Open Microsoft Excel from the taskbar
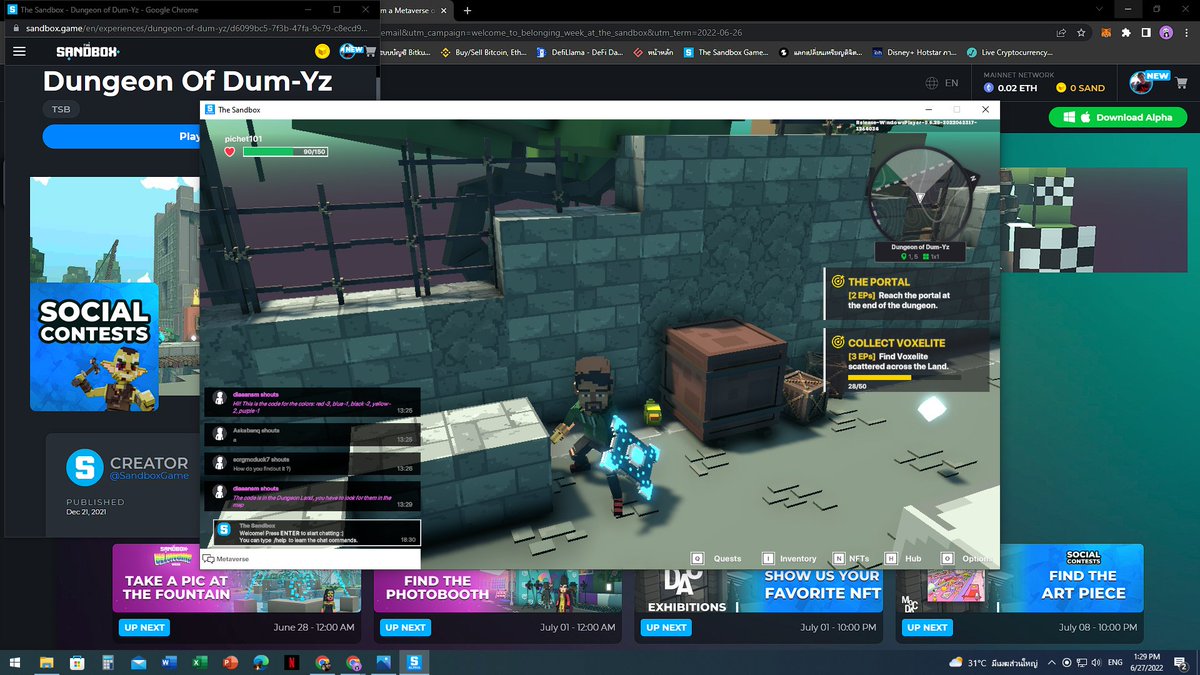 (199, 662)
